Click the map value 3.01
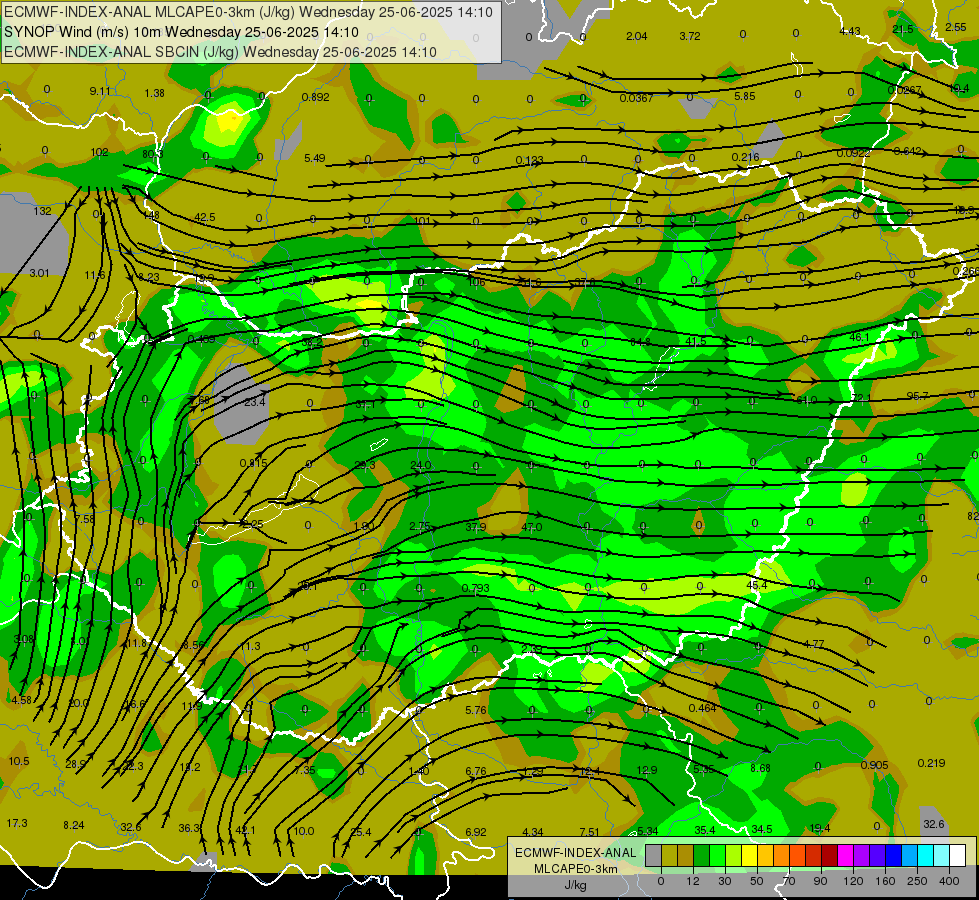The width and height of the screenshot is (979, 900). click(x=39, y=273)
